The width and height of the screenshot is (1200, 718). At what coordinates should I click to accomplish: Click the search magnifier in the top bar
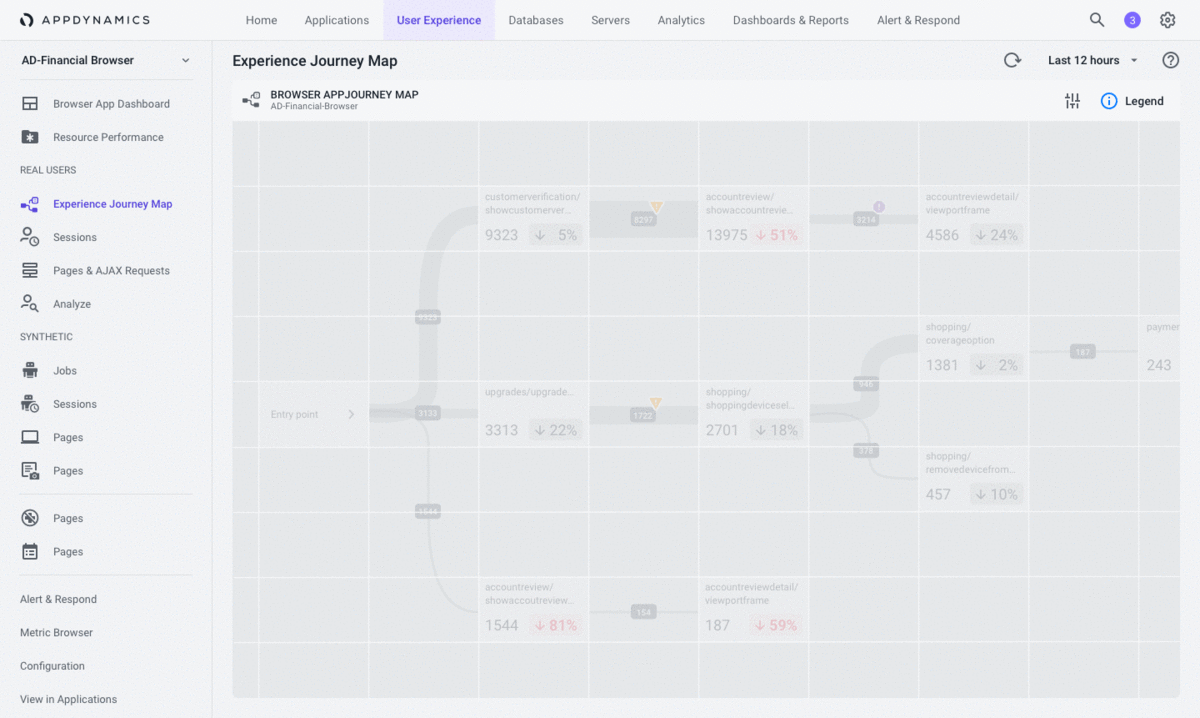(1097, 19)
